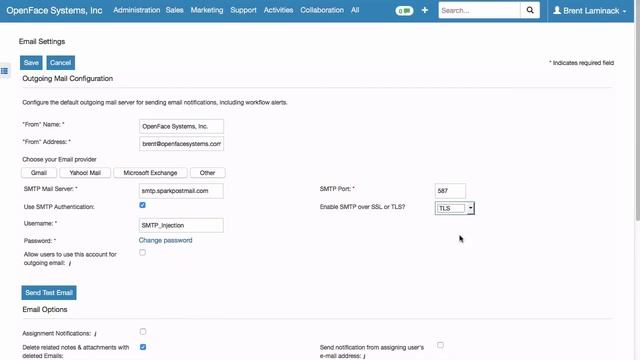Screen dimensions: 640x360
Task: Click the Change password link
Action: click(x=165, y=240)
